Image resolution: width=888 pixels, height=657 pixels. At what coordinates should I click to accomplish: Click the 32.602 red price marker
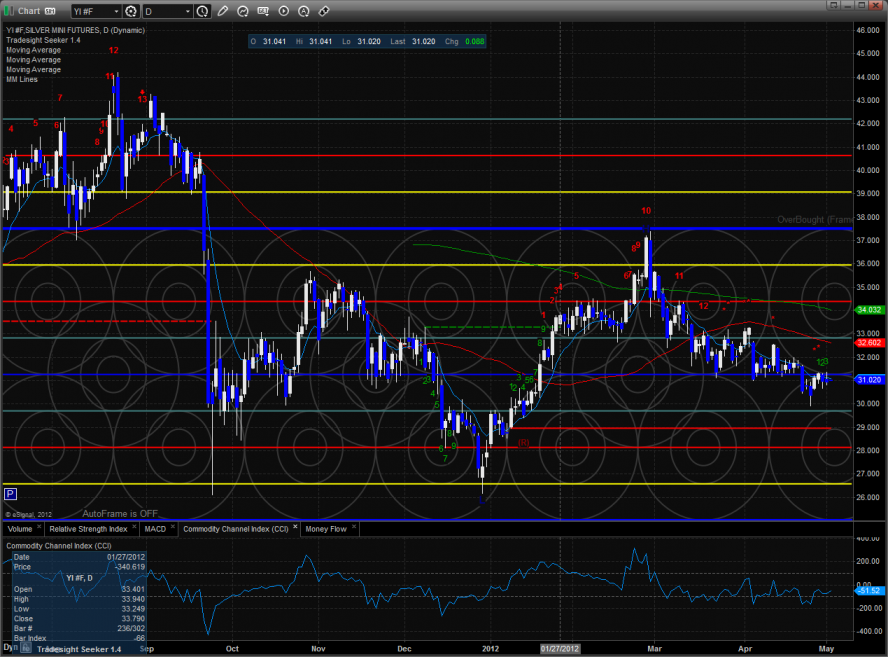tap(869, 343)
